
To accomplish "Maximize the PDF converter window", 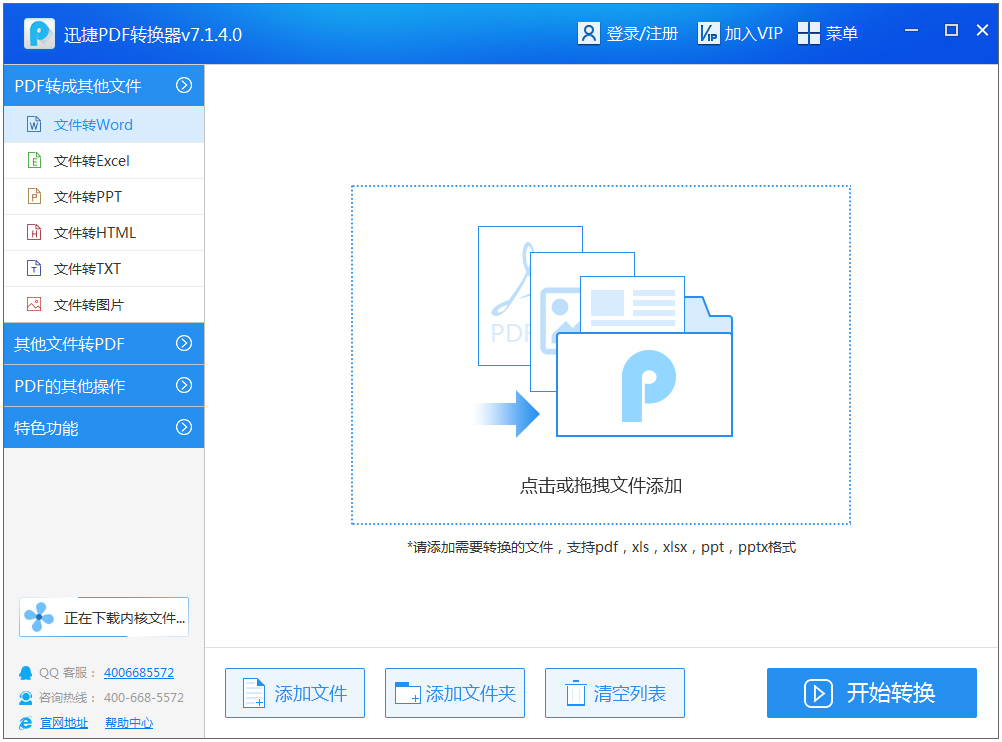I will (951, 30).
